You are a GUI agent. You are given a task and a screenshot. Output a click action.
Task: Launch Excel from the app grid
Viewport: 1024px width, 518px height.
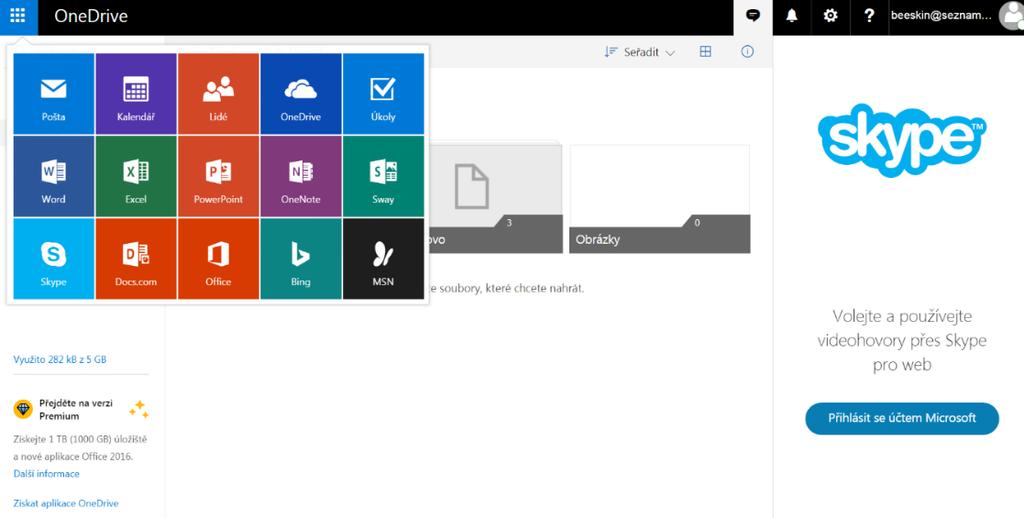coord(136,176)
